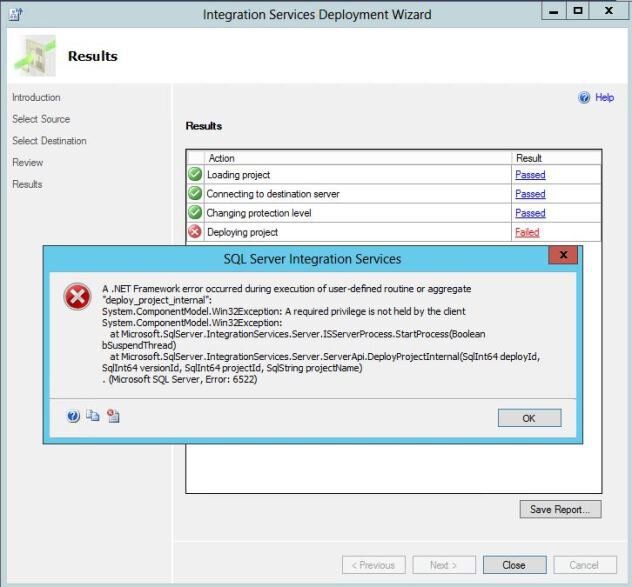This screenshot has width=632, height=587.
Task: Click the red failed icon beside Deploying project
Action: coord(195,232)
